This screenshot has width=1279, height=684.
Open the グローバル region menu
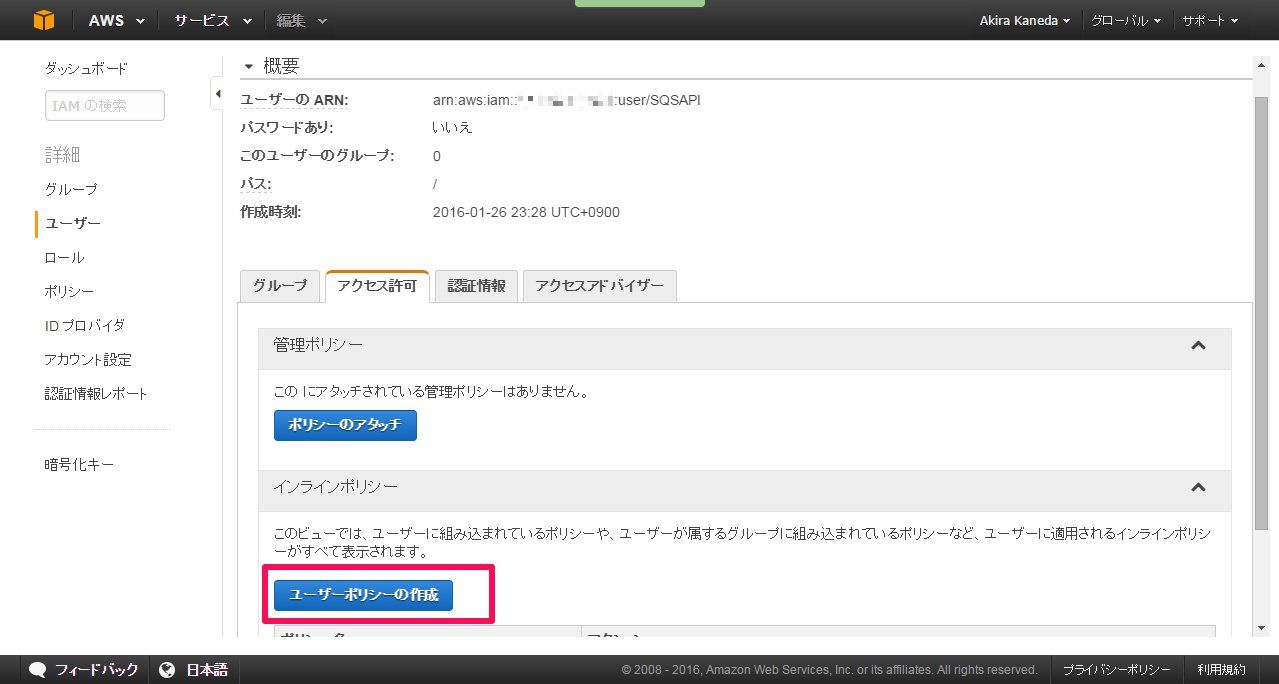pos(1126,20)
